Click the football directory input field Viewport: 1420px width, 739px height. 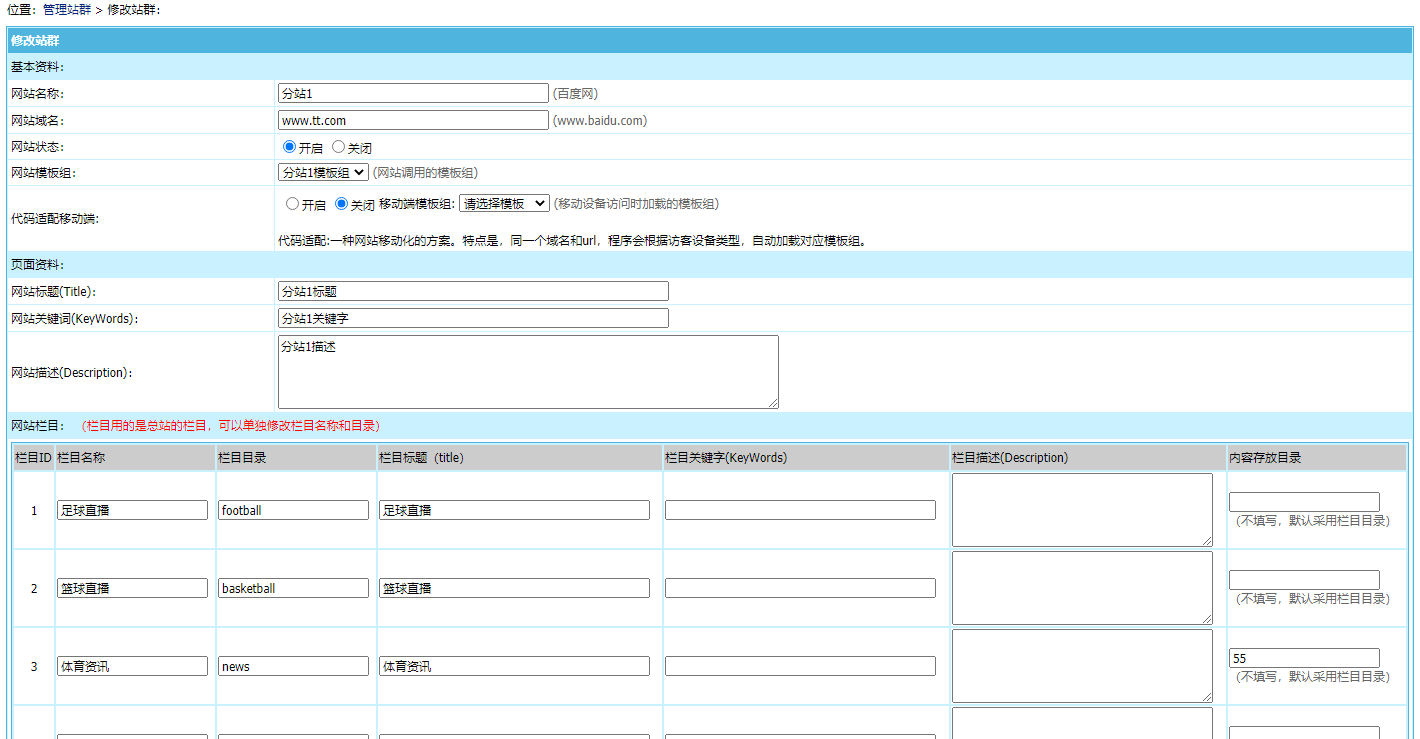[292, 509]
